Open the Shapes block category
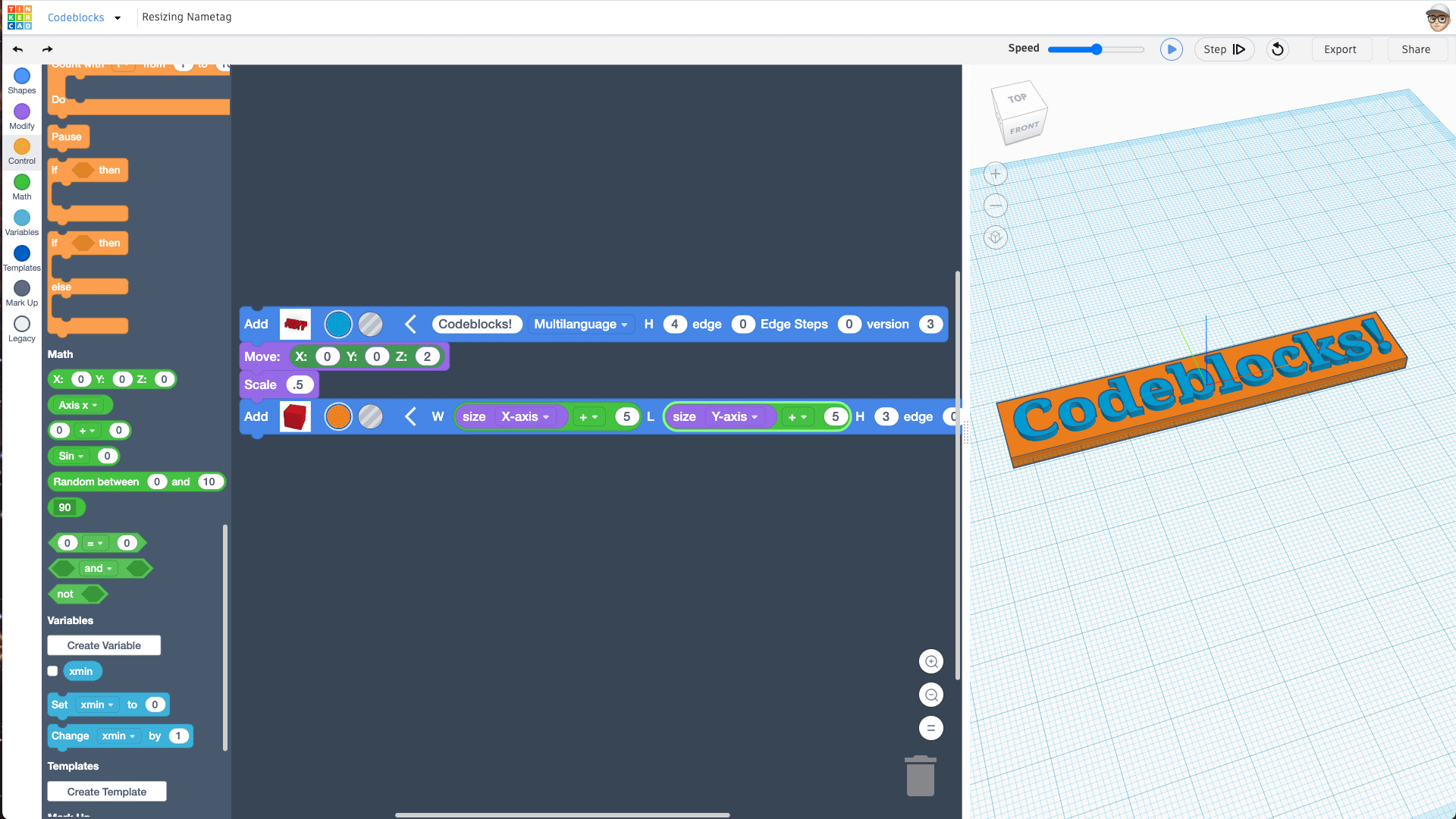 (21, 80)
